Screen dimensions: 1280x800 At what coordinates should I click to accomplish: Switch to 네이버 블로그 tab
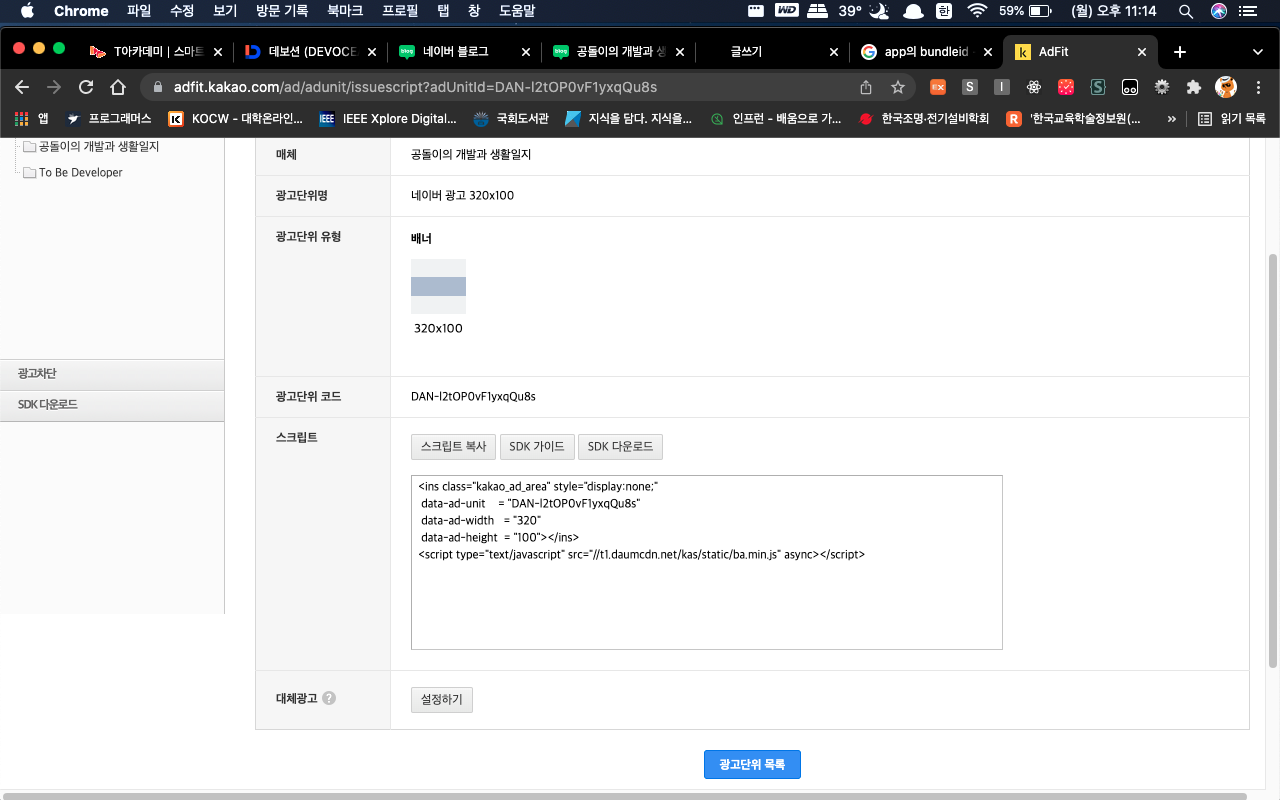(462, 52)
